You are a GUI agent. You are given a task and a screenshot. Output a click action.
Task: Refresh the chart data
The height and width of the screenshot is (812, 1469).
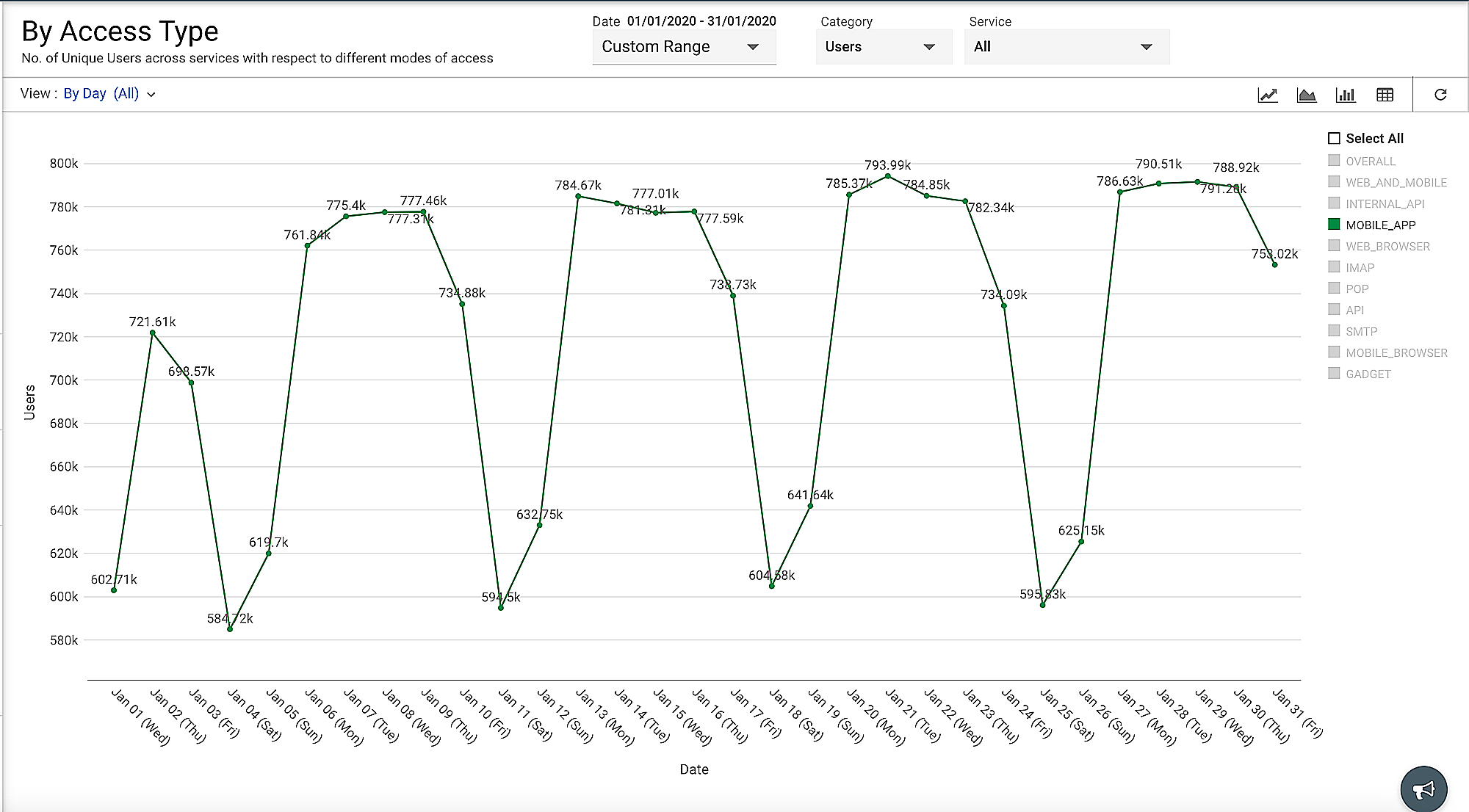pyautogui.click(x=1440, y=94)
